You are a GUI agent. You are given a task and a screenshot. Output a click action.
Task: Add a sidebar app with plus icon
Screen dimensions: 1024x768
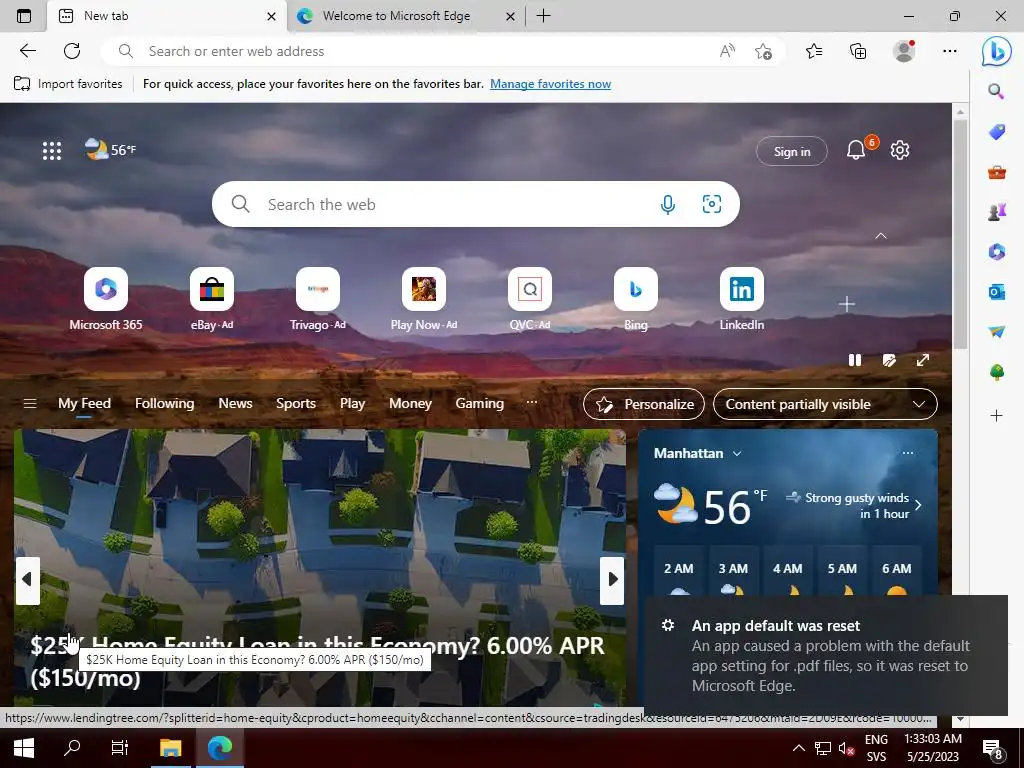pyautogui.click(x=997, y=415)
